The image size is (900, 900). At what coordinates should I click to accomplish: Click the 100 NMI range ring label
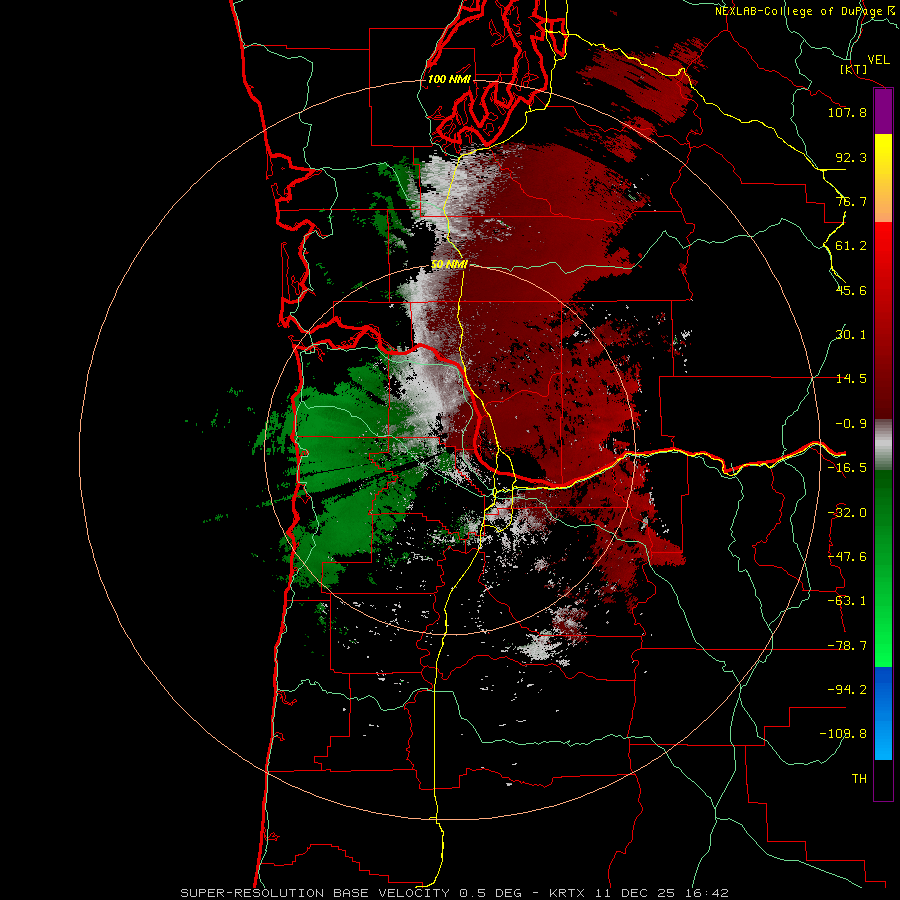(x=449, y=79)
